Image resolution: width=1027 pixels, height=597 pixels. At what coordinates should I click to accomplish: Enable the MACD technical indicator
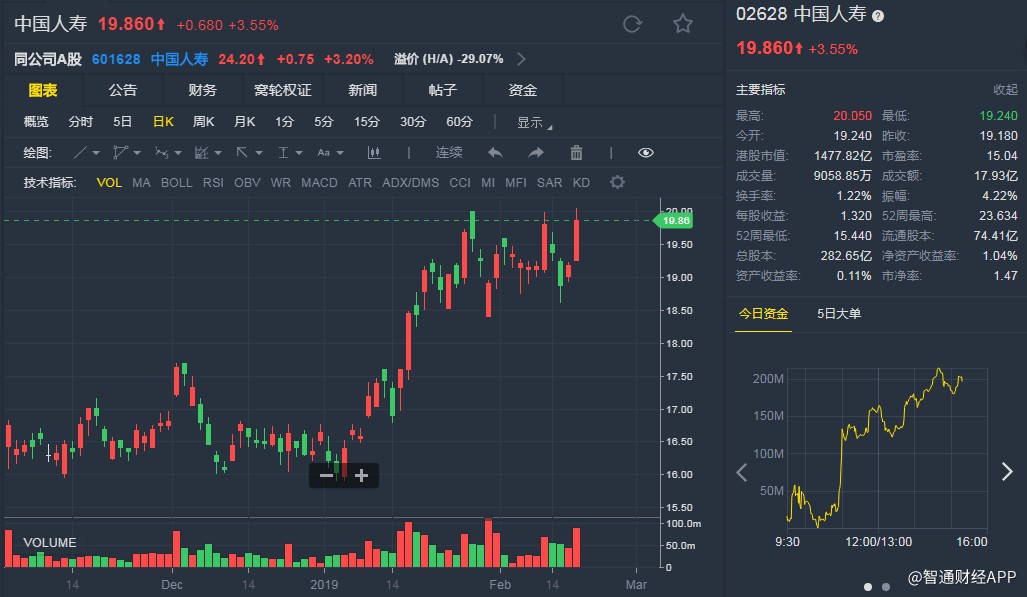point(319,182)
